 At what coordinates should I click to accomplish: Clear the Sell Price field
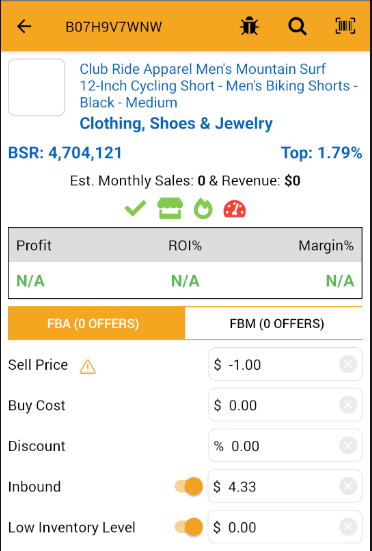(348, 364)
